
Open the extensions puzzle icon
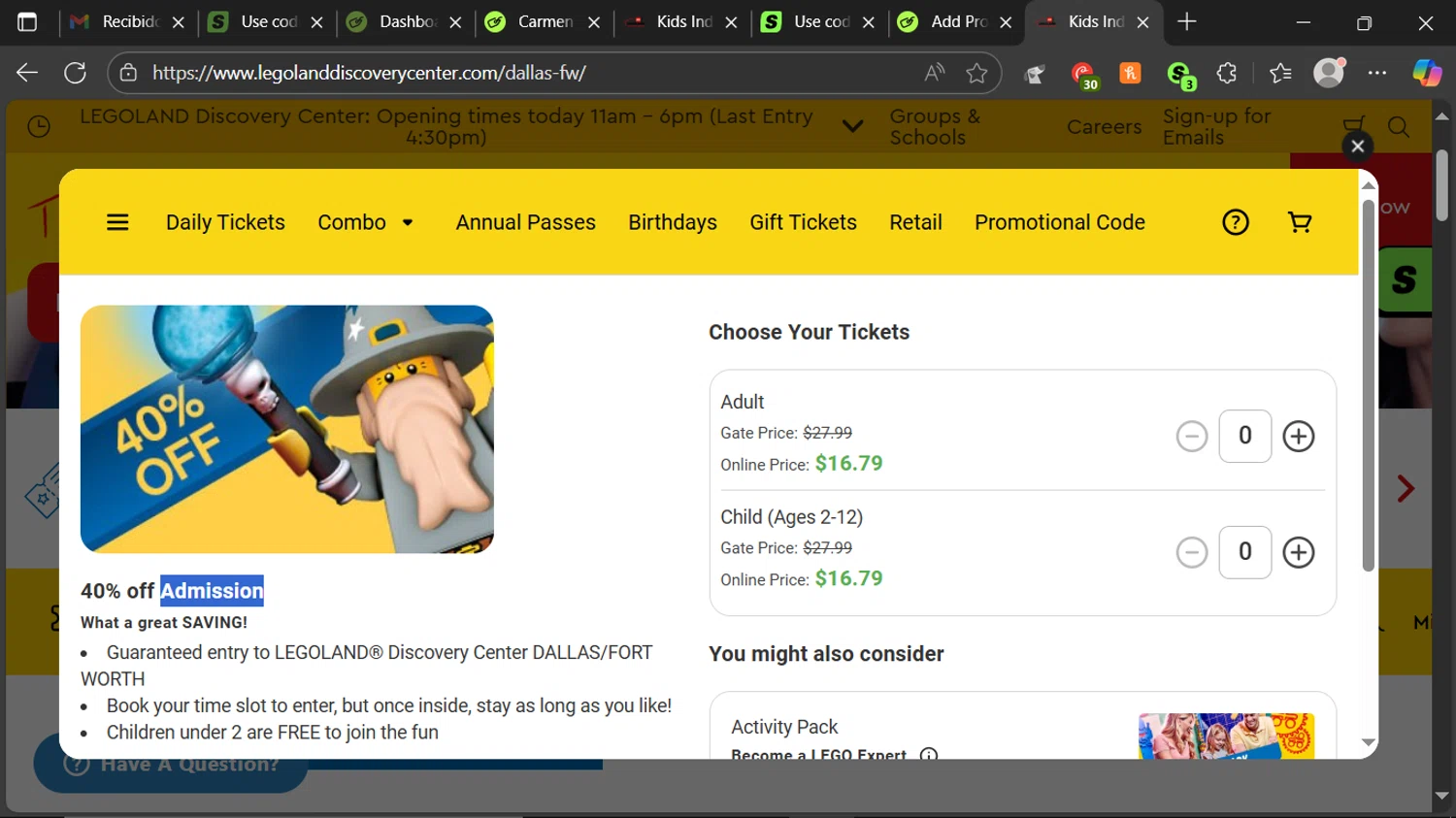click(x=1227, y=73)
